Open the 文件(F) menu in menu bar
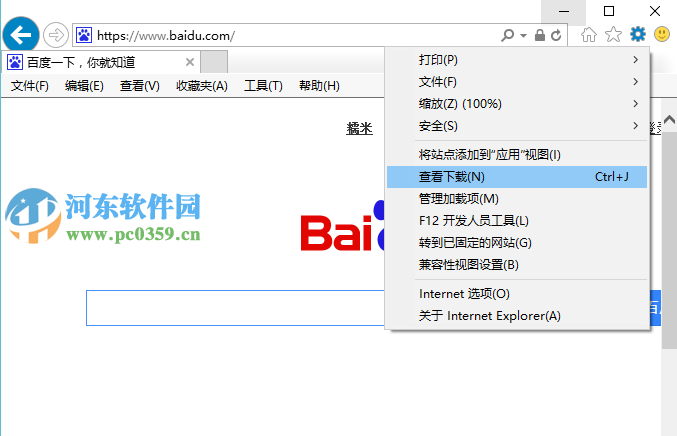The width and height of the screenshot is (677, 436). coord(30,86)
